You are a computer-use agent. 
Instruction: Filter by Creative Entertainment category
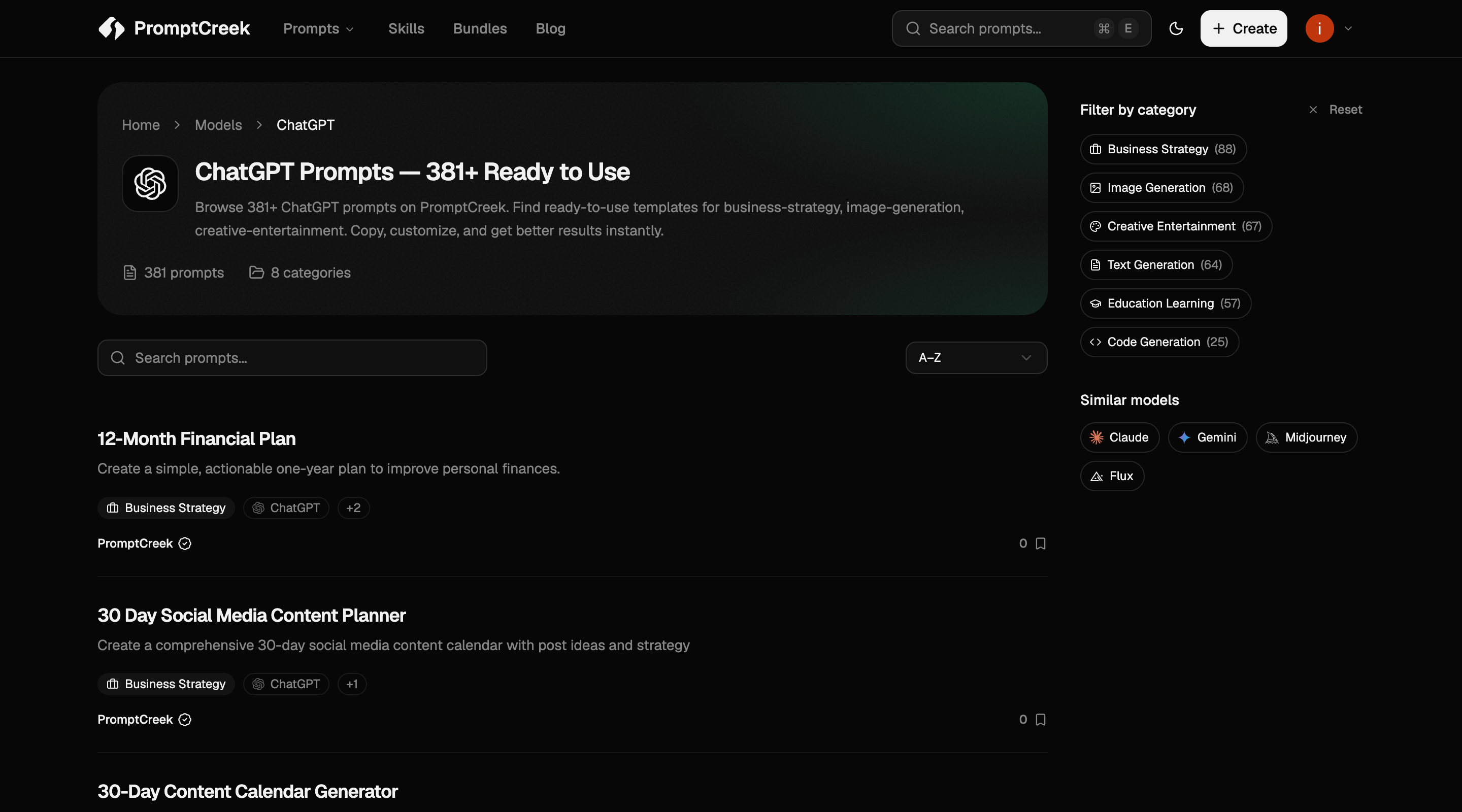click(1176, 226)
